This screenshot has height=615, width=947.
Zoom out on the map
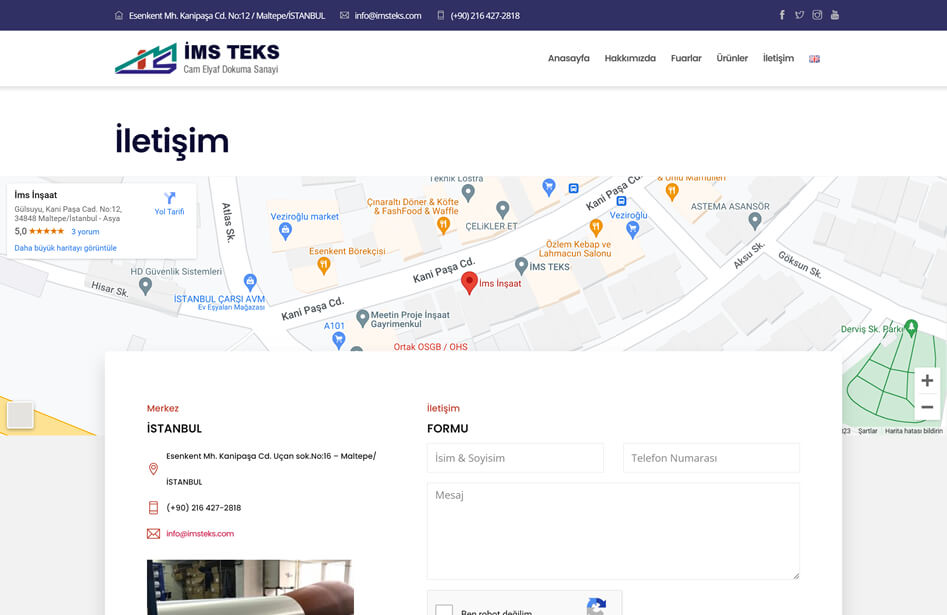coord(927,407)
